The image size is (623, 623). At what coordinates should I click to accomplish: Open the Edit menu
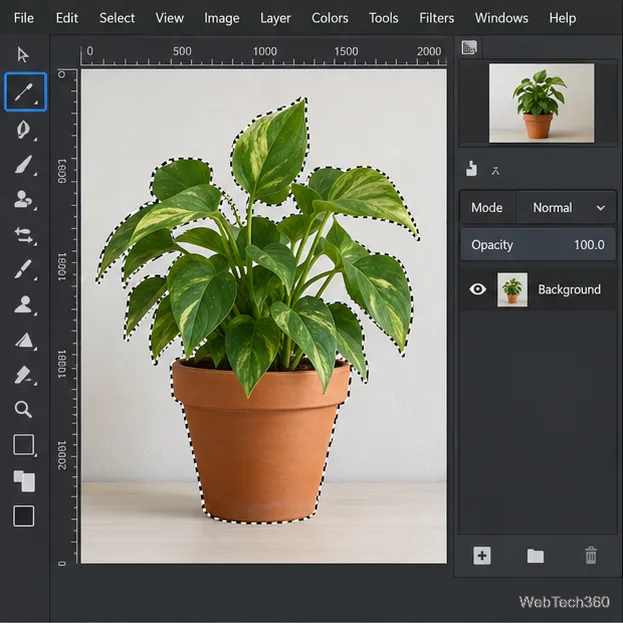pyautogui.click(x=67, y=18)
